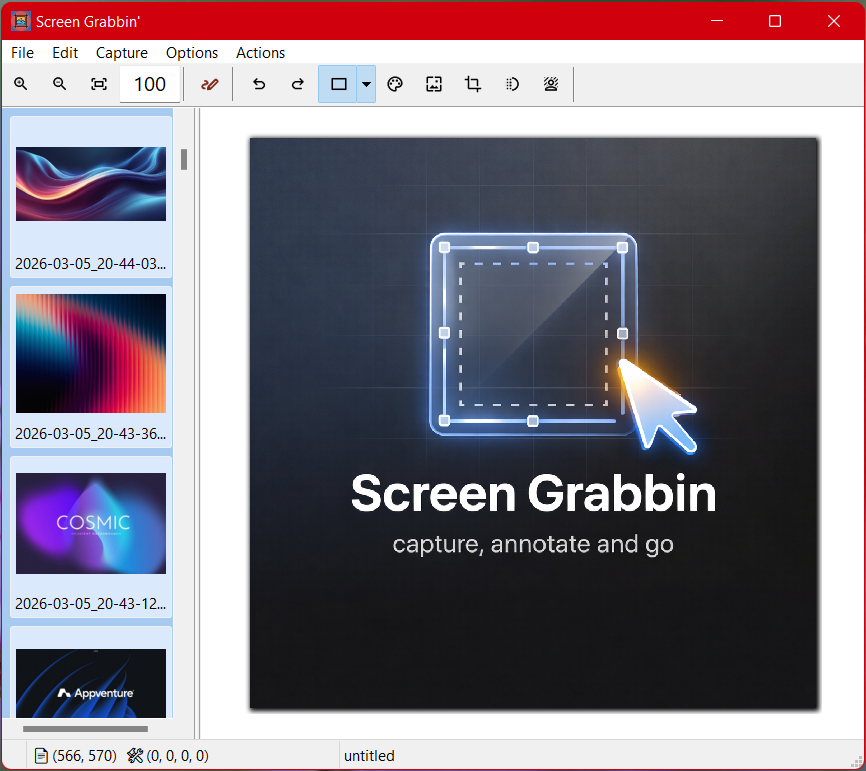This screenshot has height=771, width=866.
Task: Click the undo arrow icon
Action: [259, 84]
